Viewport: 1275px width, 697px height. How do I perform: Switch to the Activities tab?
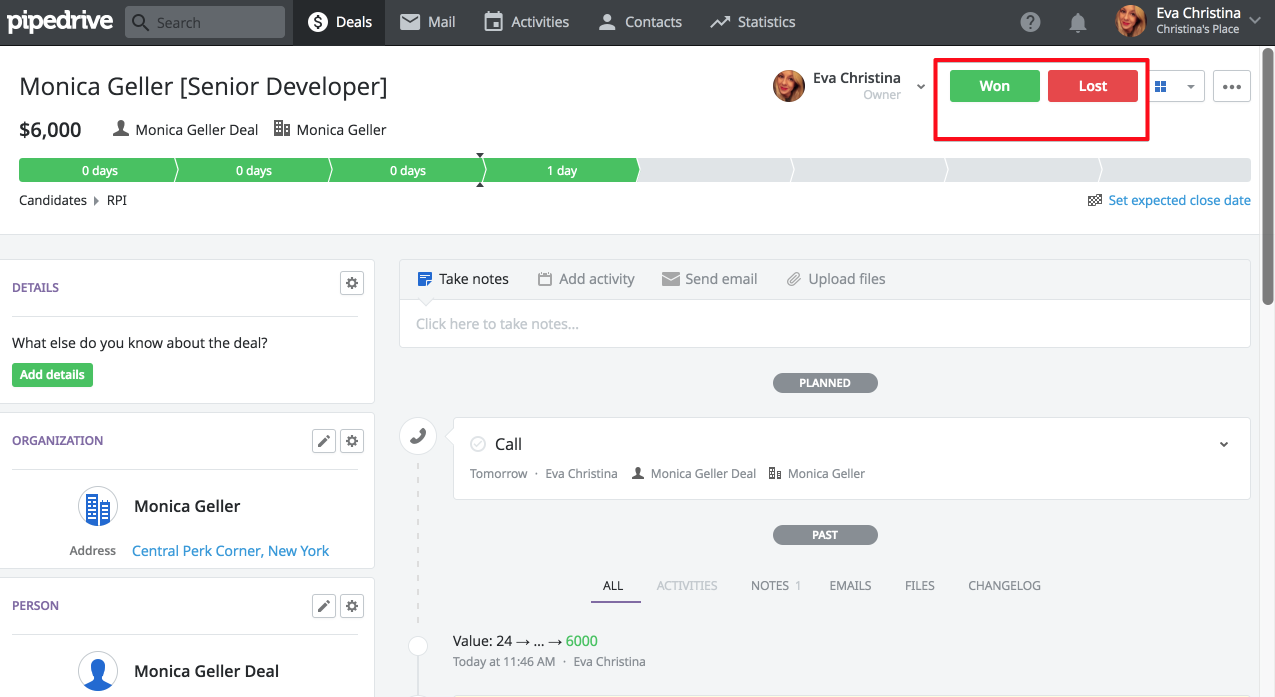[526, 22]
